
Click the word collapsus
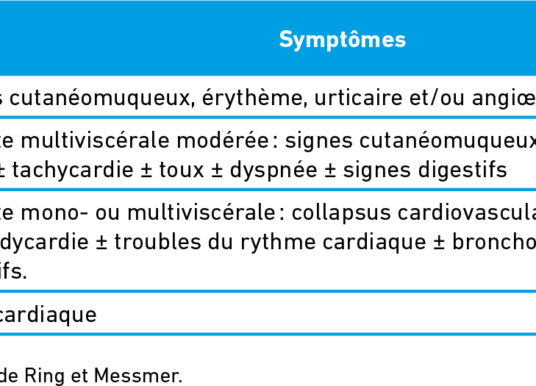pyautogui.click(x=341, y=212)
